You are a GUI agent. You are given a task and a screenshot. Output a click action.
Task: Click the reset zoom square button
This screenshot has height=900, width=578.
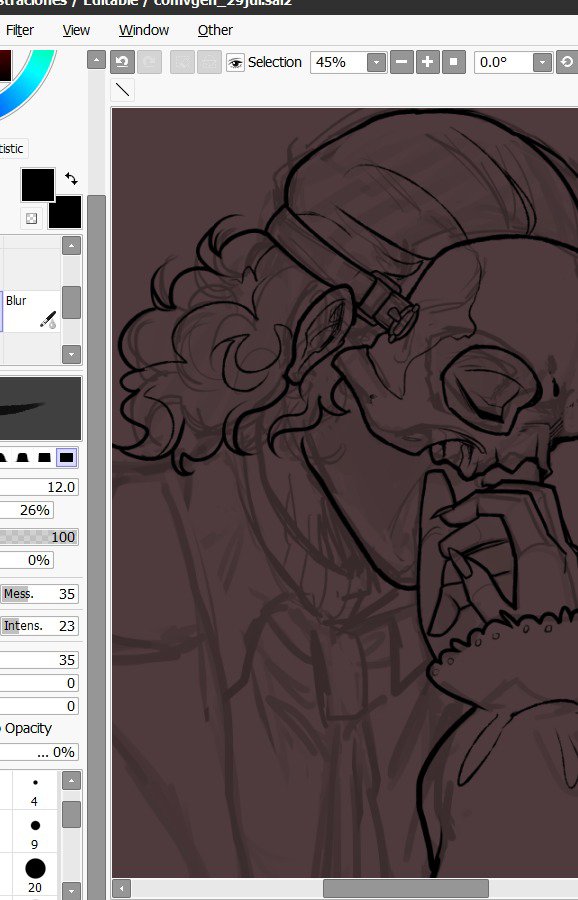coord(453,62)
